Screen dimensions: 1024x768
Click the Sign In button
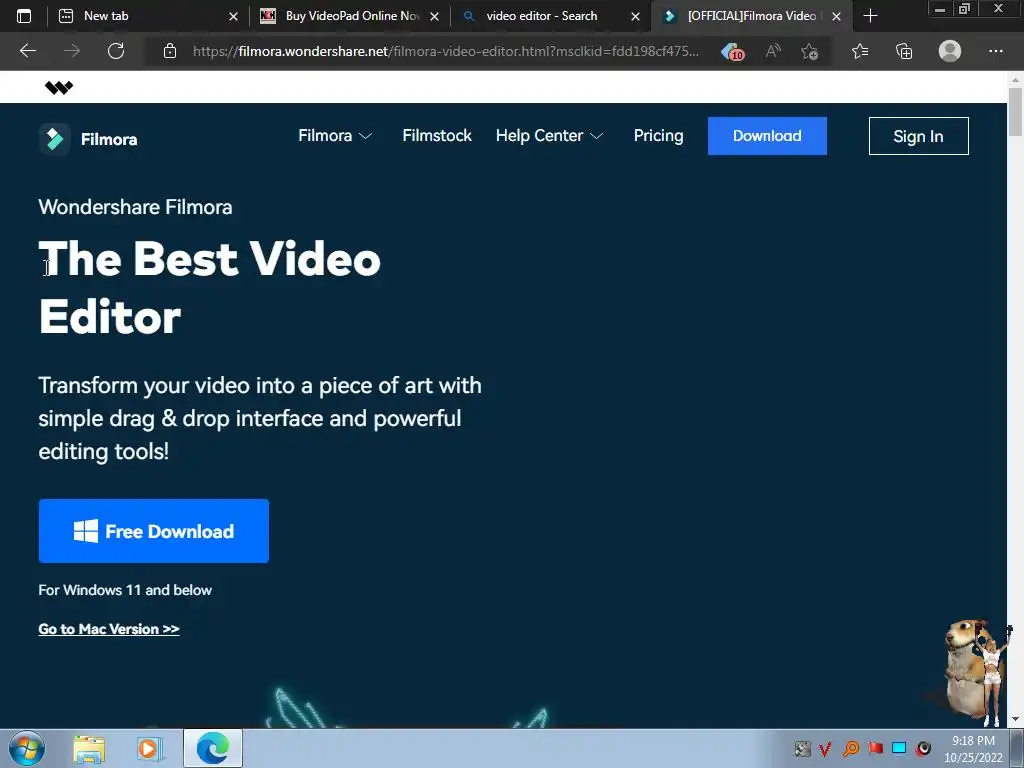coord(918,136)
